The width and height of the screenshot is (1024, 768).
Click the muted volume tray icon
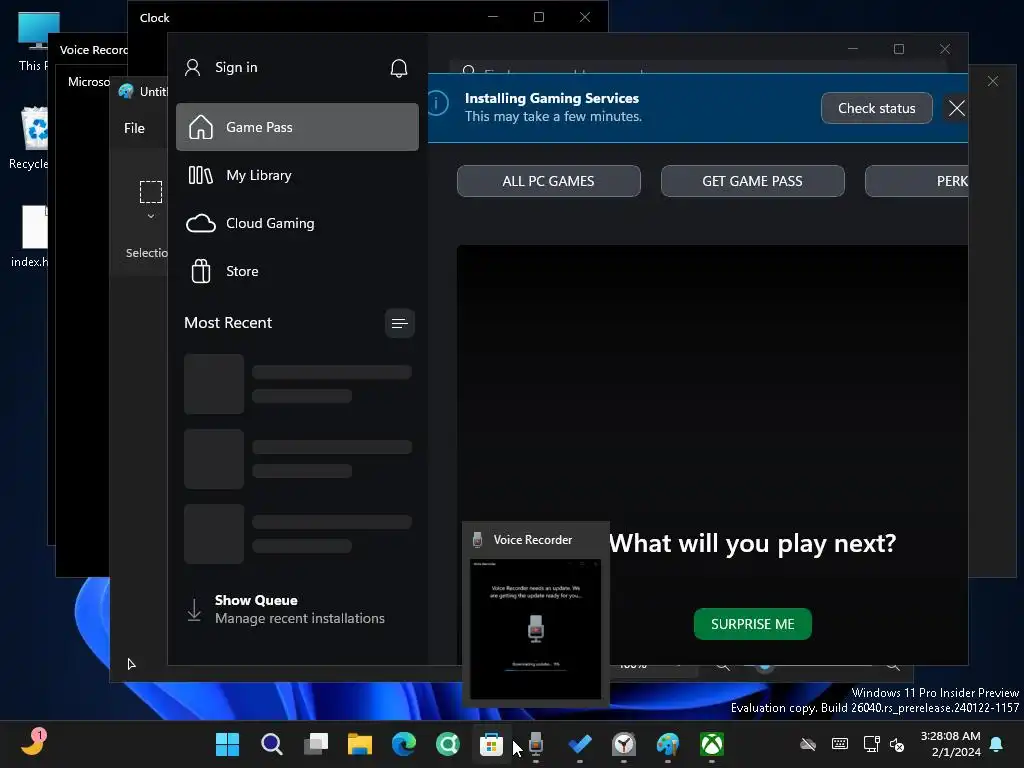click(897, 744)
